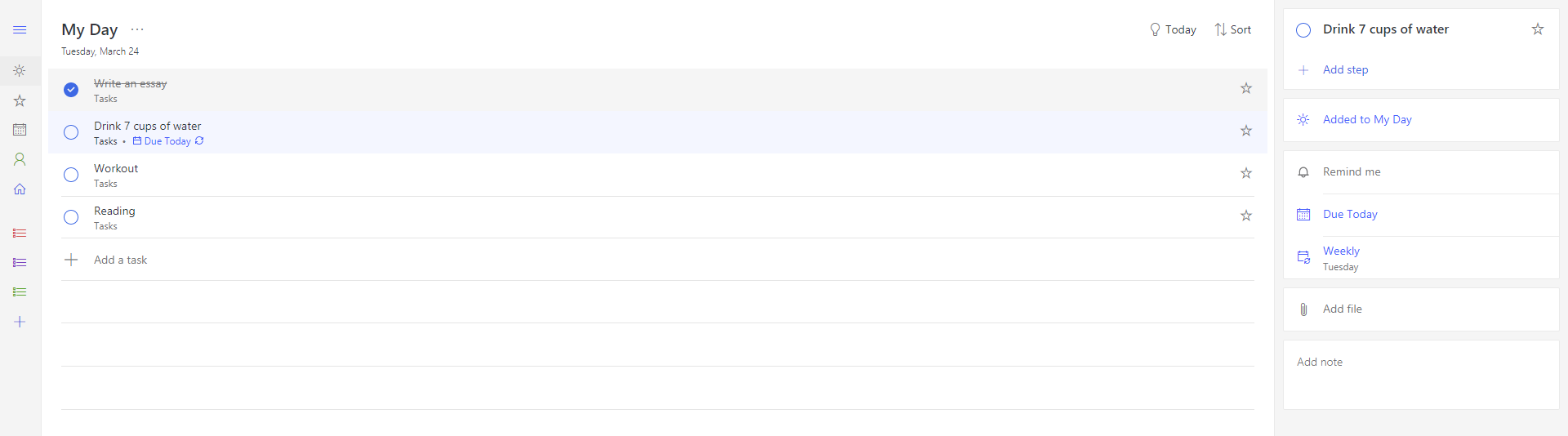Open Assigned to me person icon
Screen dimensions: 1568x436
click(20, 159)
